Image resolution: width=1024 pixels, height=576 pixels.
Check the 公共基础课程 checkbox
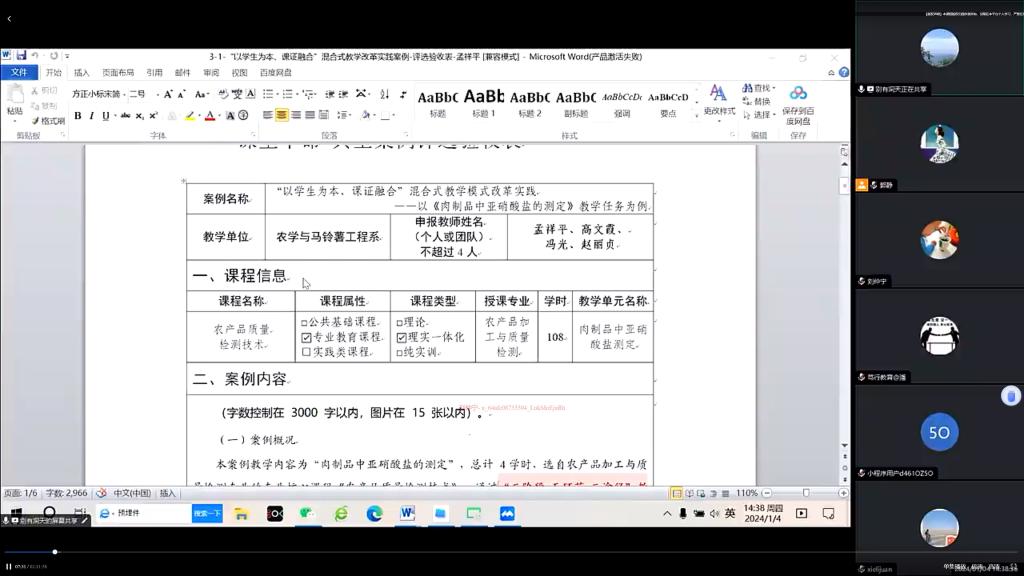[x=304, y=323]
